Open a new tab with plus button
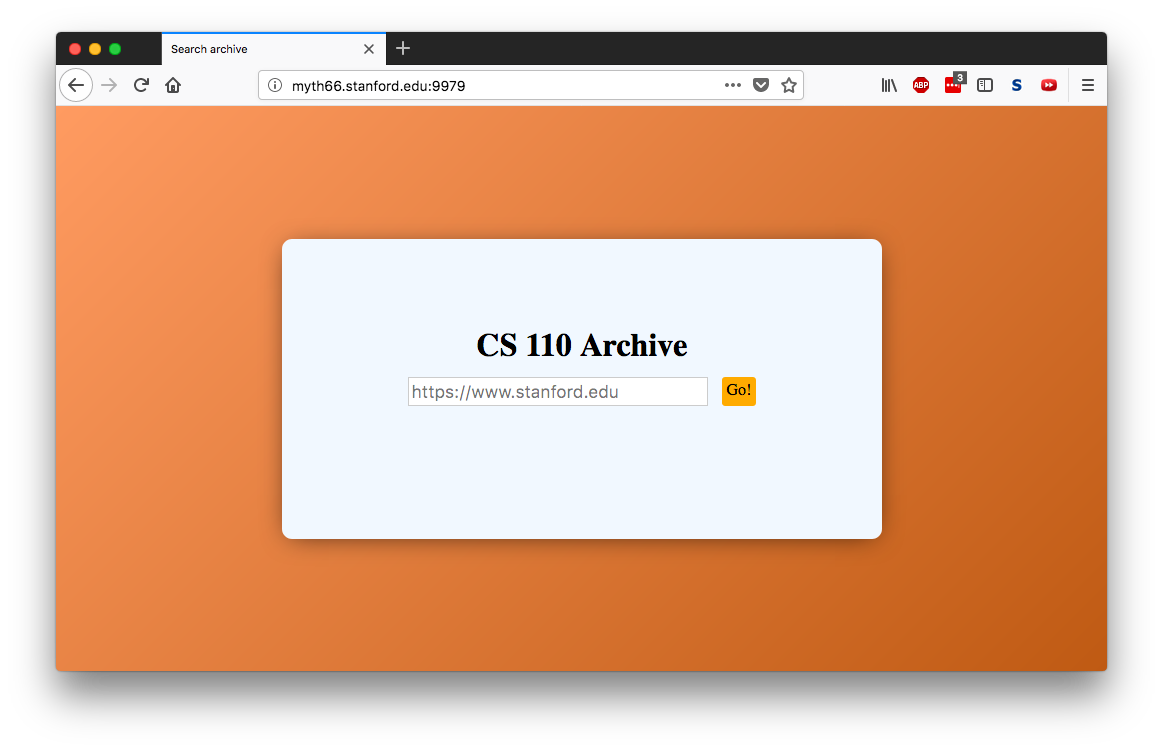 (x=403, y=48)
